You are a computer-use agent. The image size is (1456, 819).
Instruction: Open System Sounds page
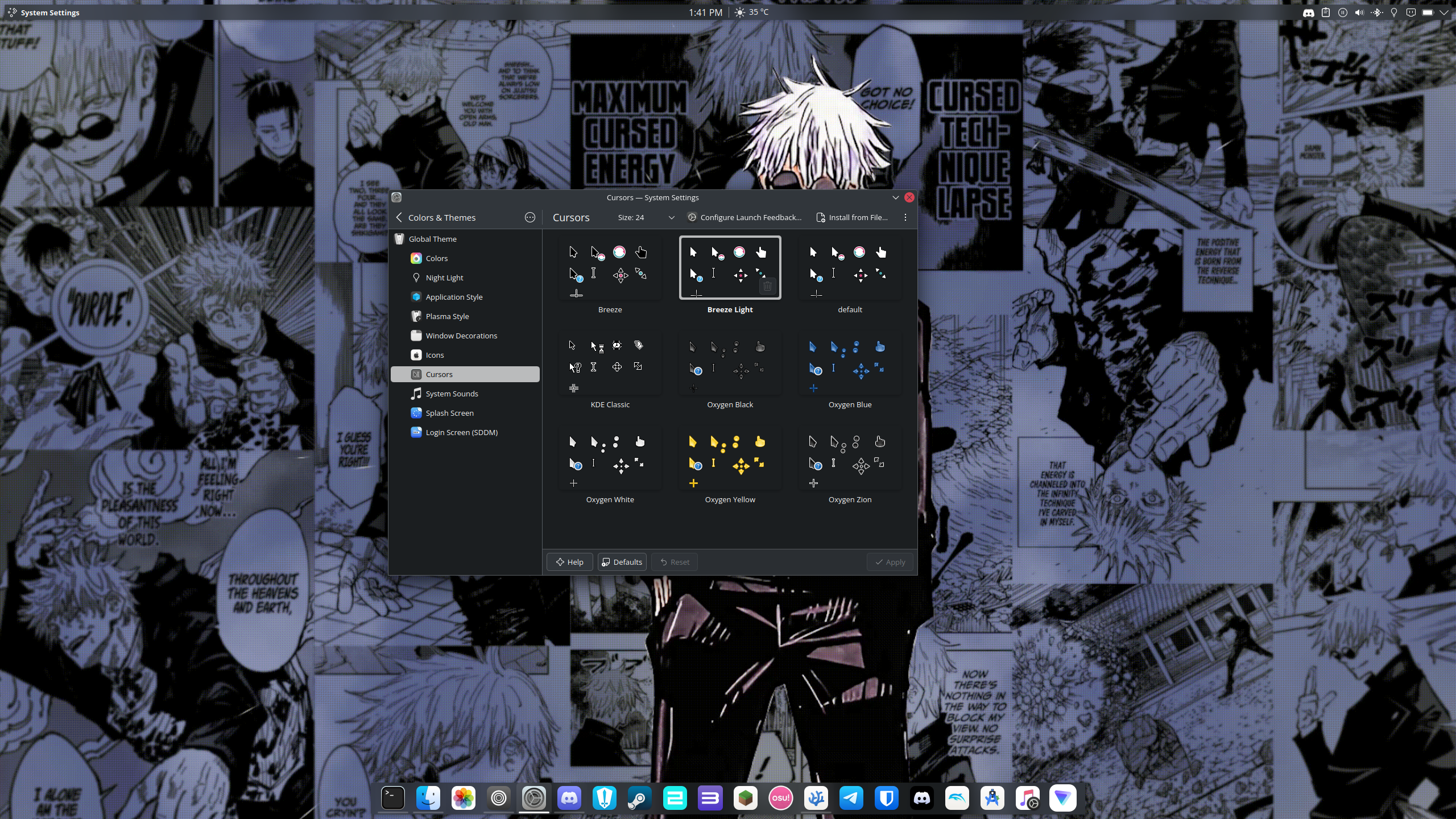465,394
